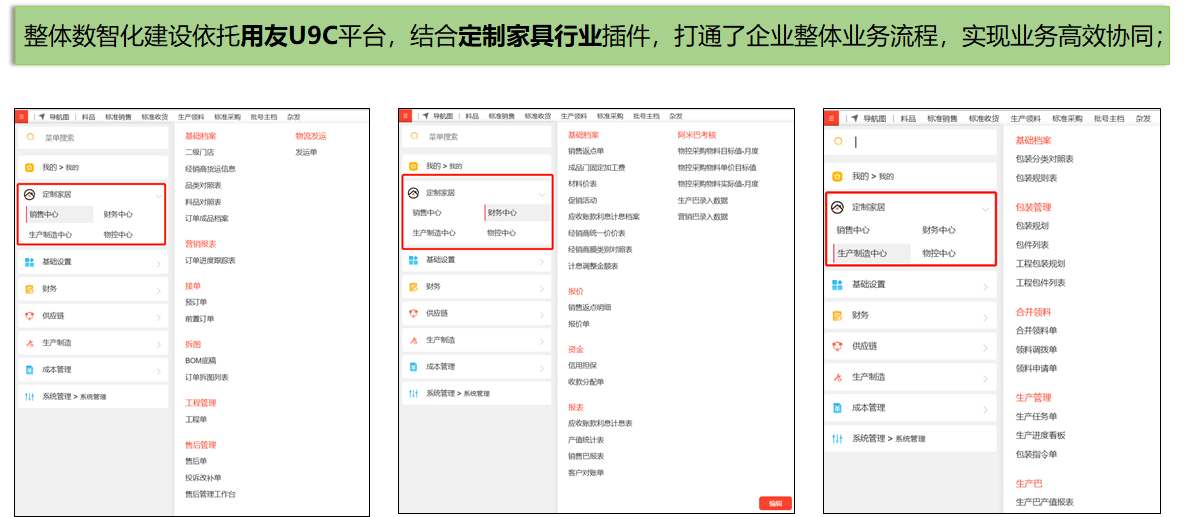Open the 生产任务单 entry

(x=1036, y=416)
